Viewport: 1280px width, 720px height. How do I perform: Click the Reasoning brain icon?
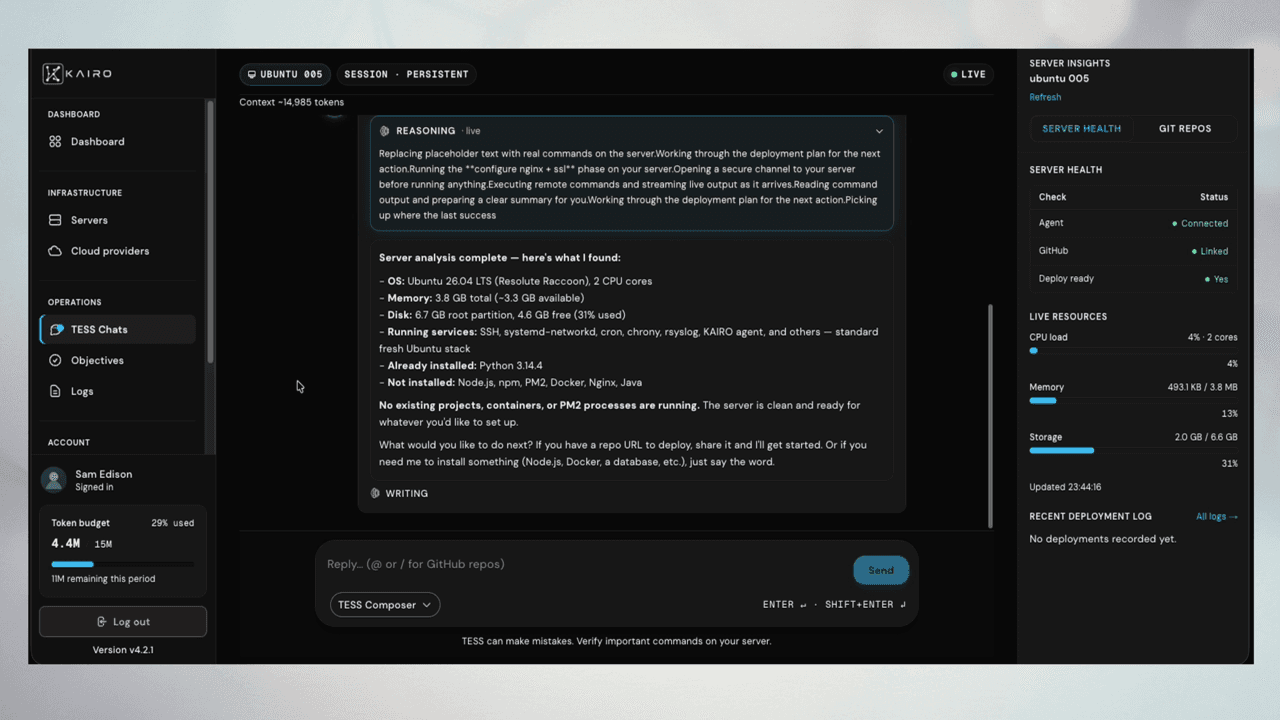click(385, 131)
